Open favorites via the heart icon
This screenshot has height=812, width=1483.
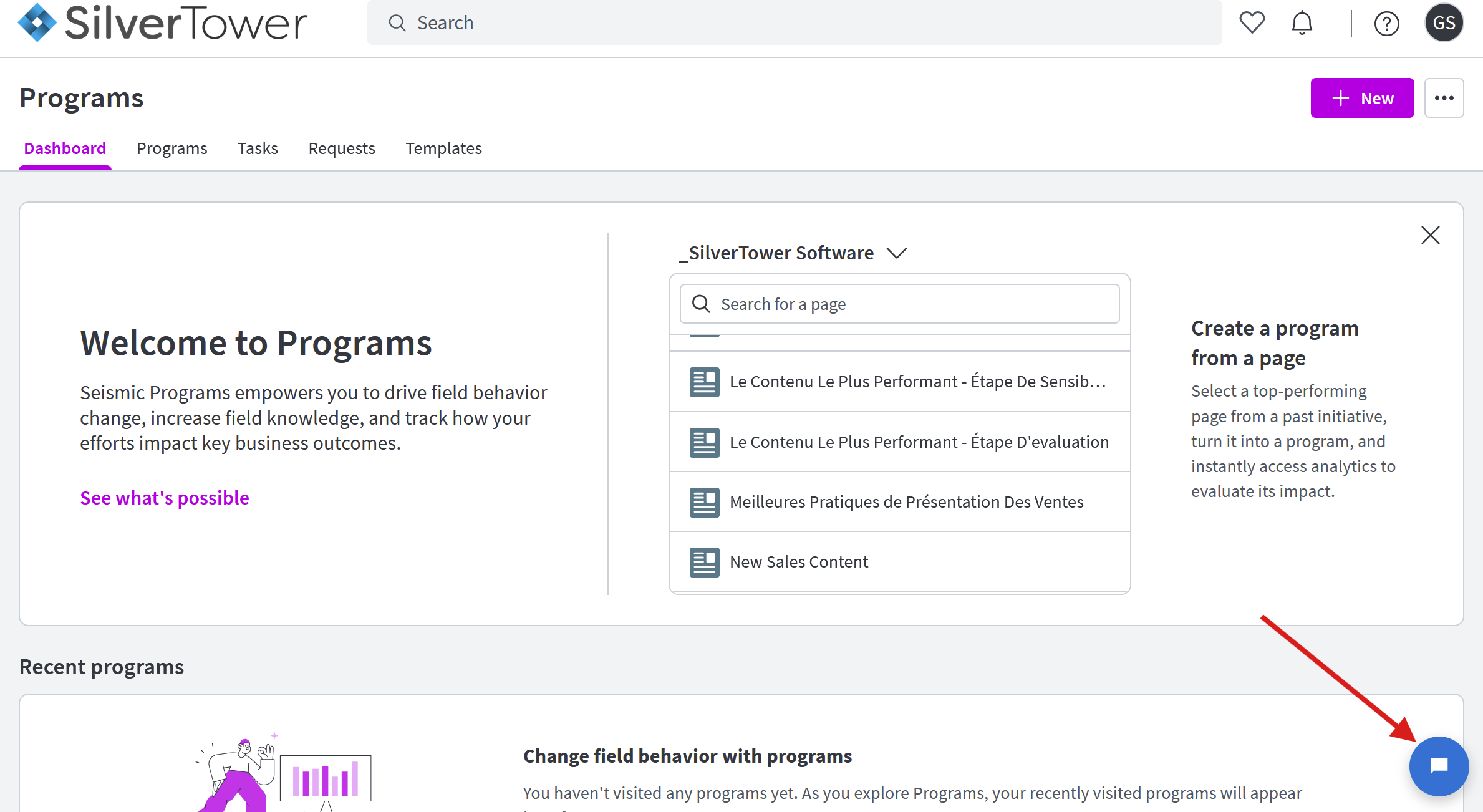1252,23
